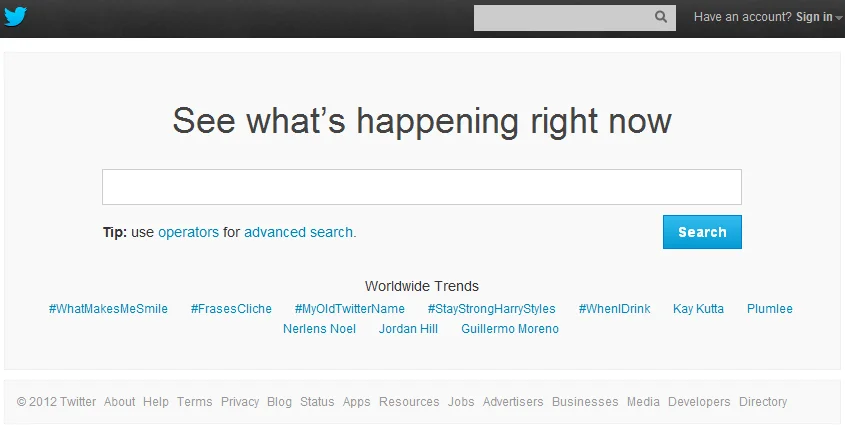
Task: Open #MyOldTwitterName trend
Action: point(349,309)
